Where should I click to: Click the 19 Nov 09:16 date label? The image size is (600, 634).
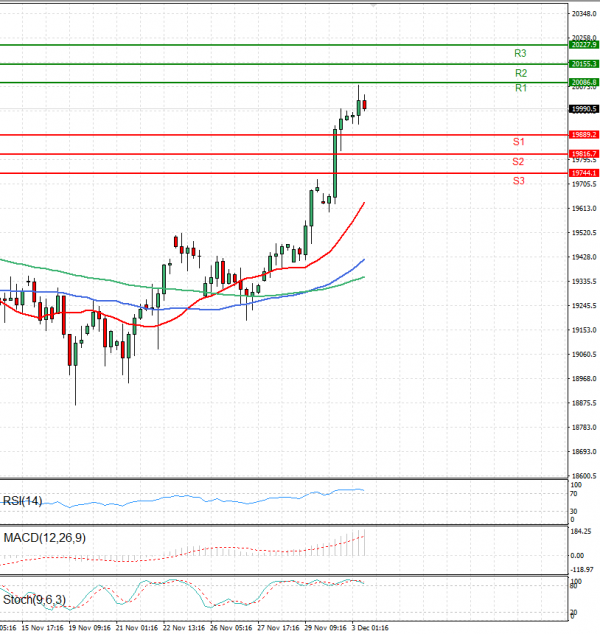(90, 628)
